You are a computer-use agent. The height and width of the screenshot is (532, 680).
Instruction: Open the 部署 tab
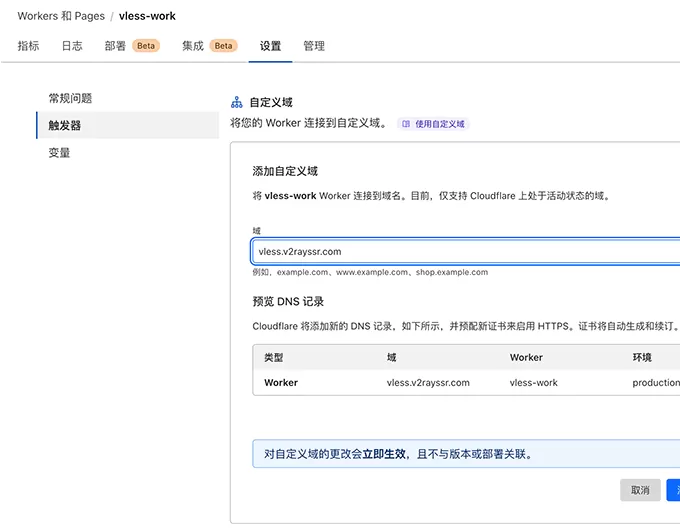pos(115,46)
